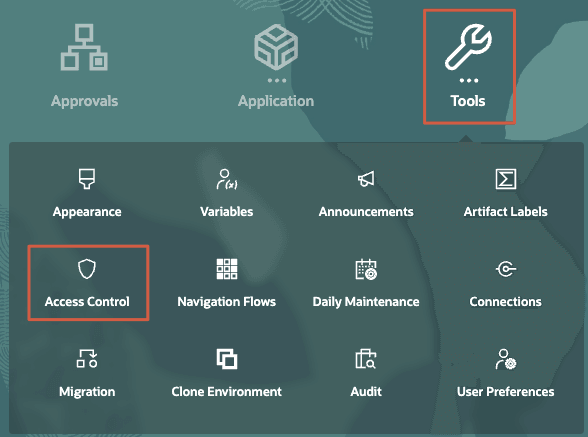Open the Access Control shield icon
This screenshot has width=588, height=437.
pyautogui.click(x=87, y=269)
